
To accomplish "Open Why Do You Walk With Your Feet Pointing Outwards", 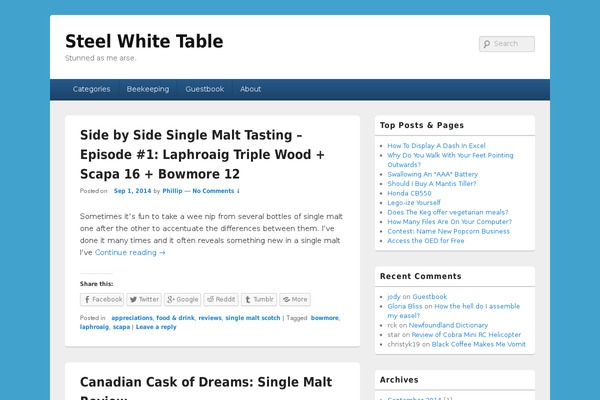I will [450, 160].
